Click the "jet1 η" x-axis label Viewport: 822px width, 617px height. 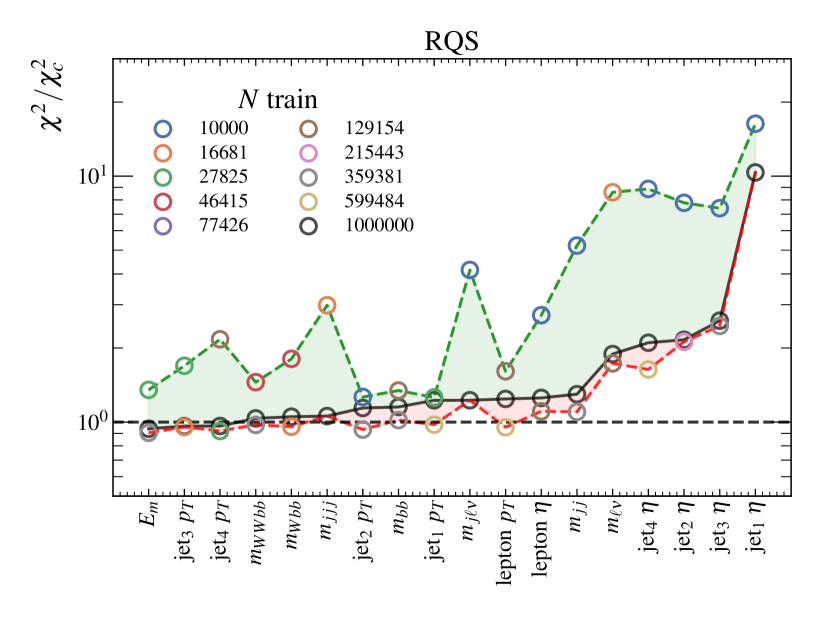[x=757, y=527]
